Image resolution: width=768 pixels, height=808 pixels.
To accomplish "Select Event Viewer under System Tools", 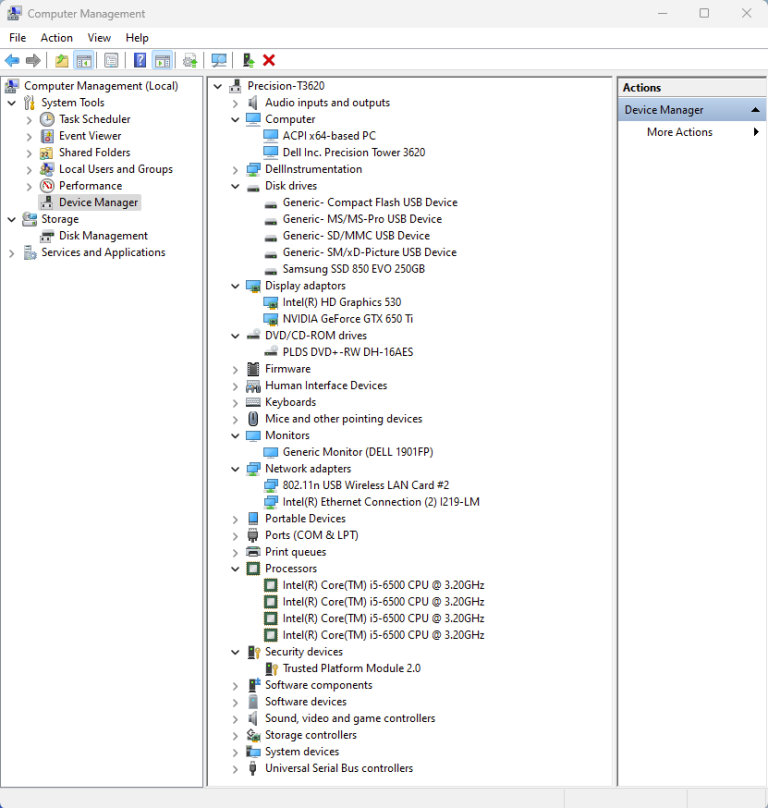I will (89, 136).
